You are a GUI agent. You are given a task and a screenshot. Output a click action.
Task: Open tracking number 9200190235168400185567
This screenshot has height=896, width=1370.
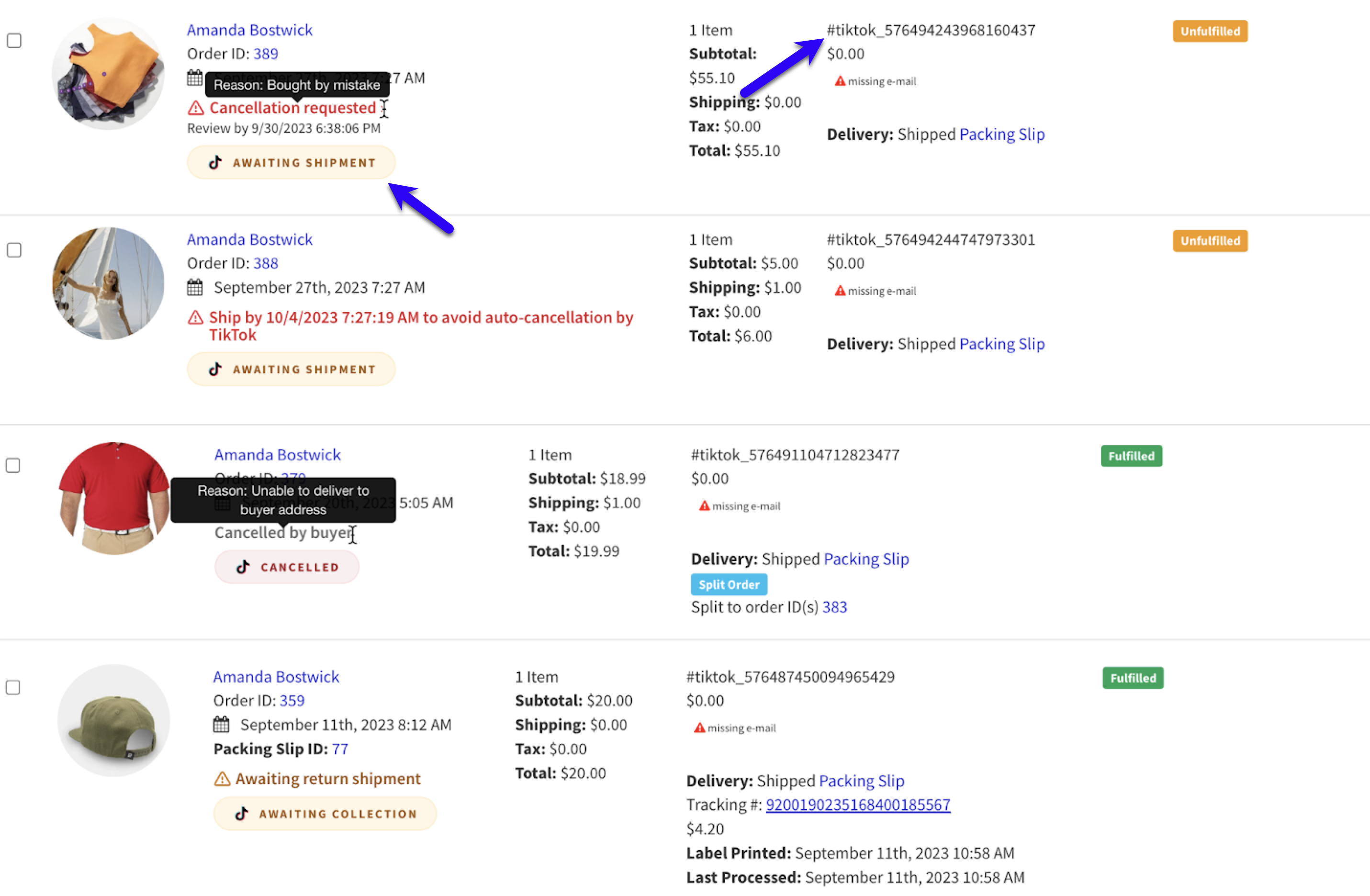click(x=857, y=805)
